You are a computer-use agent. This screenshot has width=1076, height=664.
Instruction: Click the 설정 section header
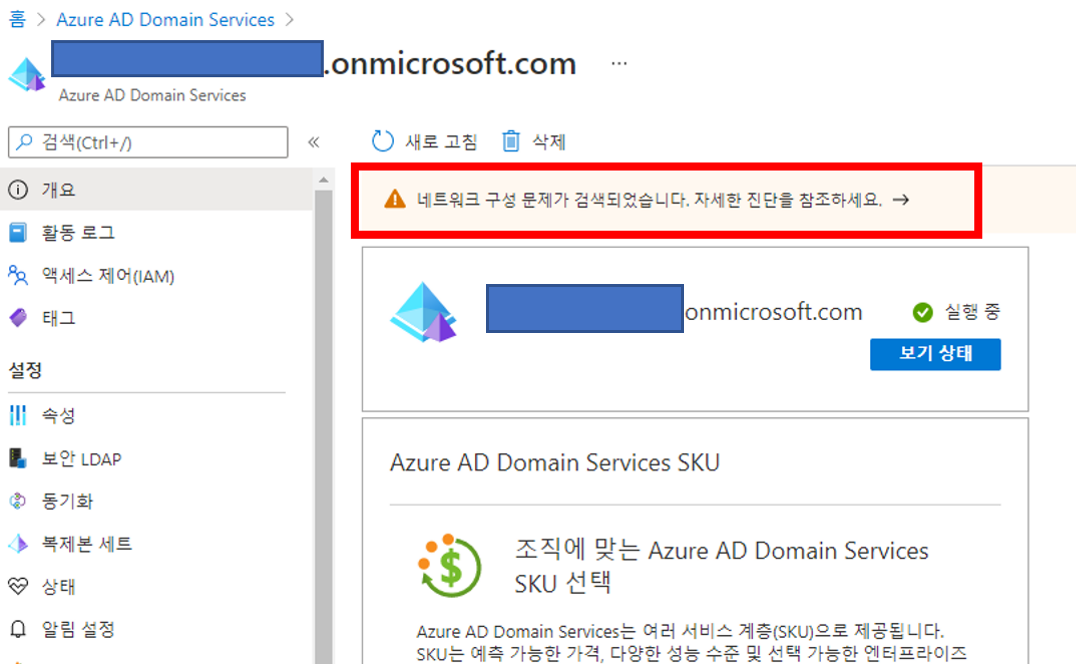coord(25,370)
